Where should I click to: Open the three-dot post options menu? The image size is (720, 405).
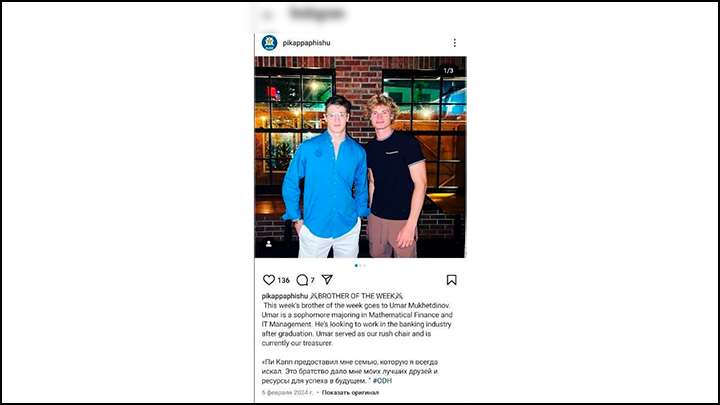(455, 43)
